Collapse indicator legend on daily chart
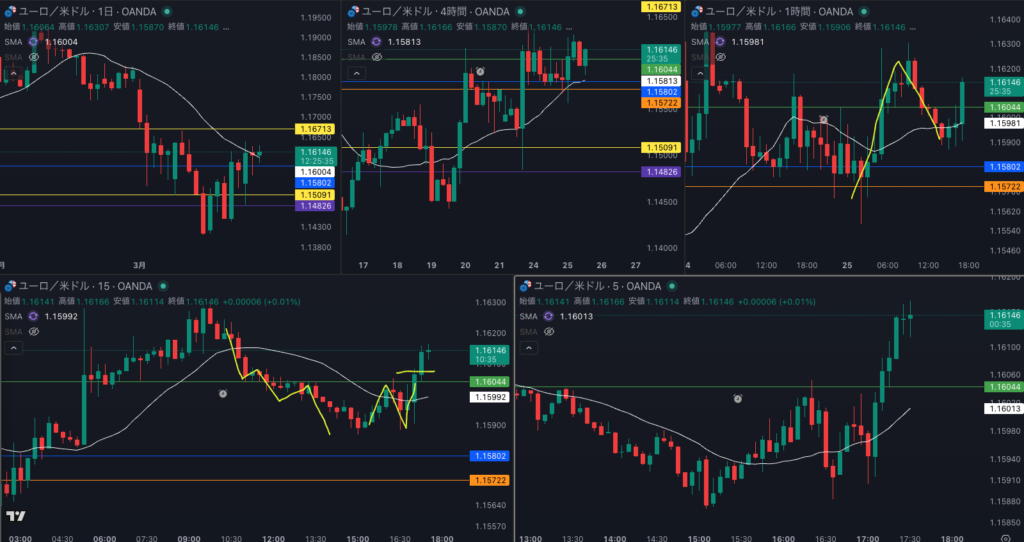Viewport: 1024px width, 542px height. click(12, 73)
